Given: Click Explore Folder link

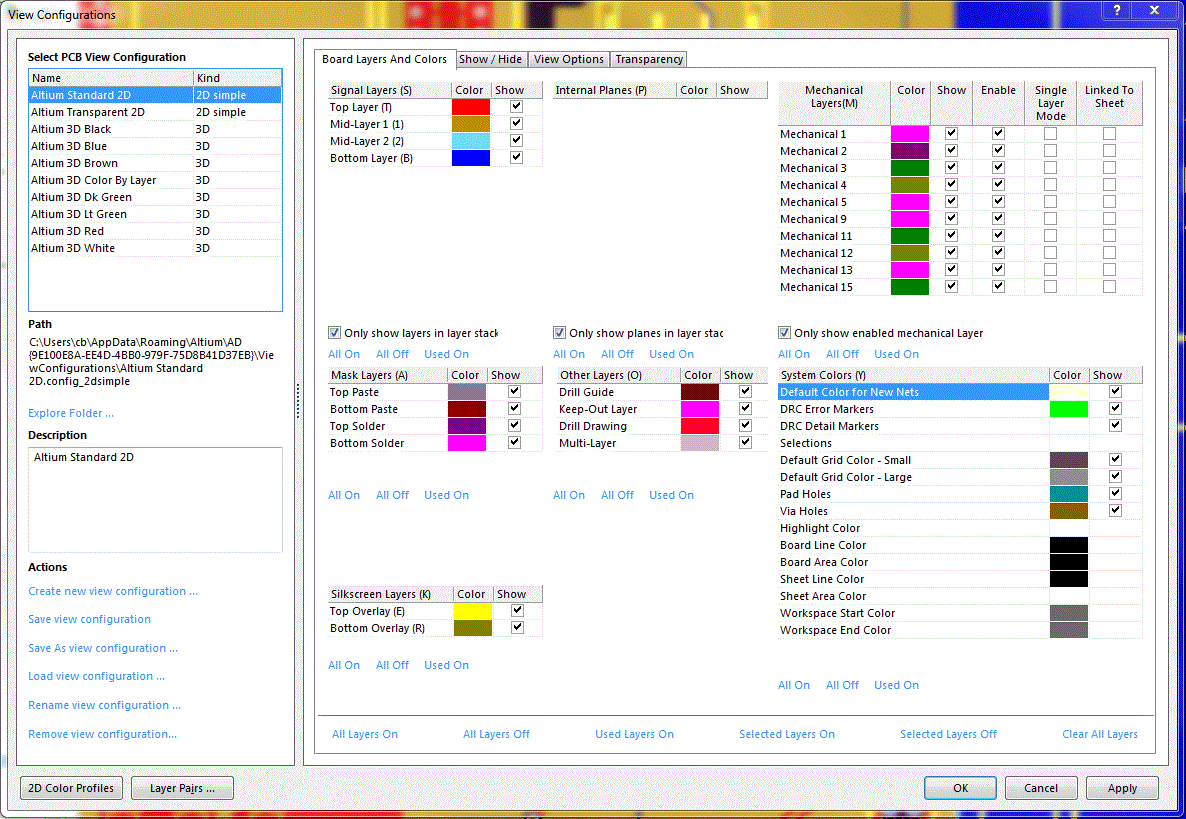Looking at the screenshot, I should (x=71, y=413).
